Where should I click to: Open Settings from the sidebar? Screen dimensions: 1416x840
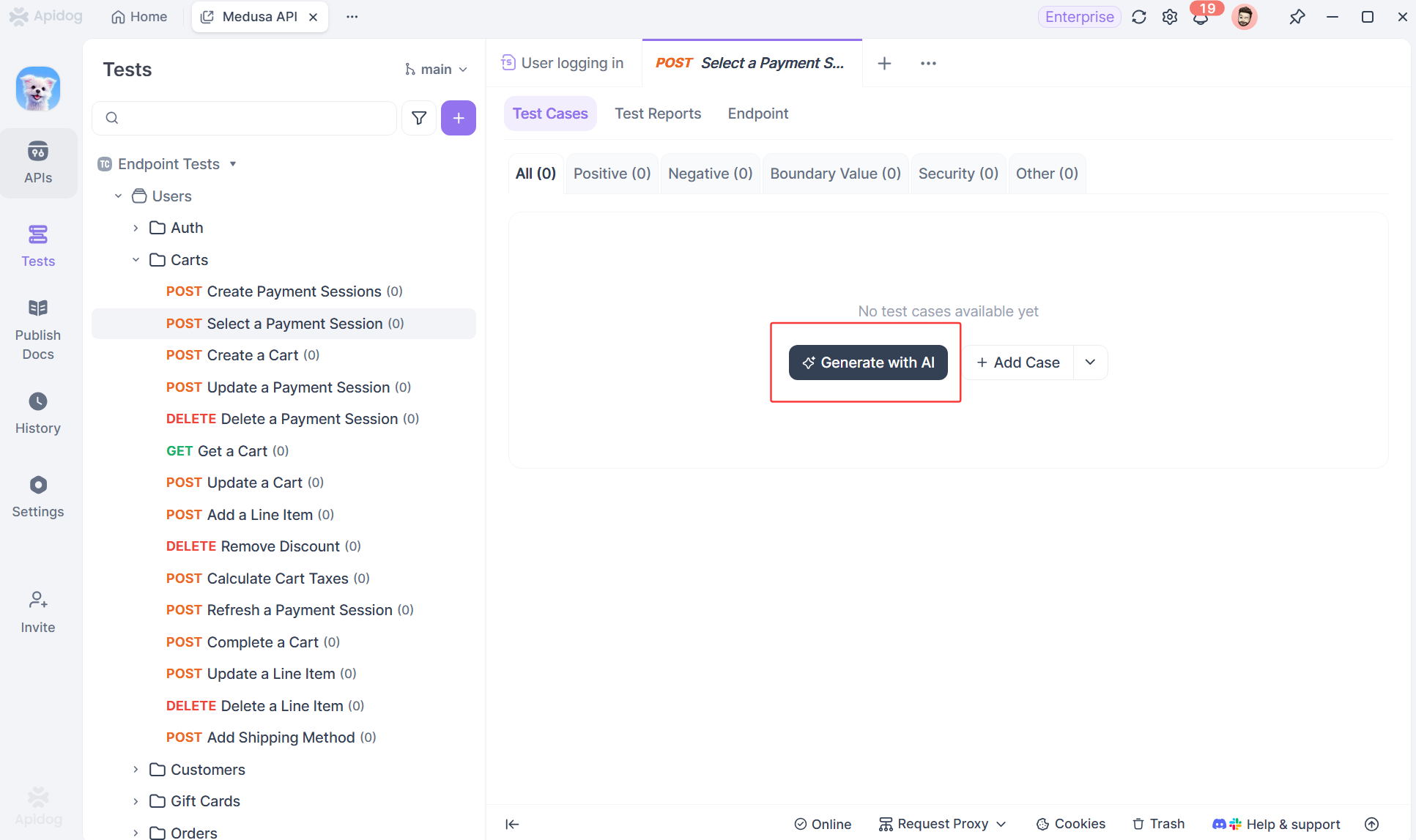tap(38, 496)
